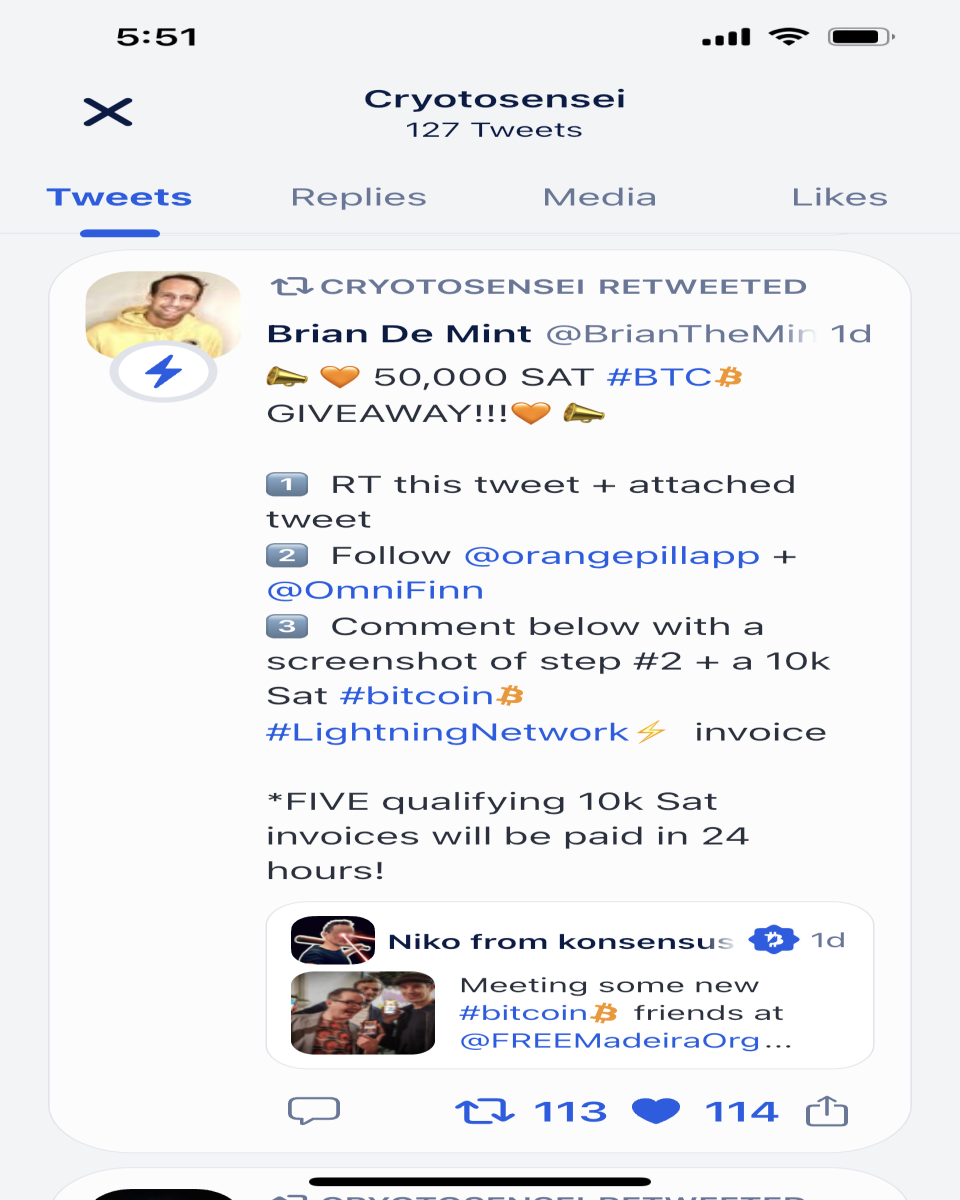Image resolution: width=960 pixels, height=1200 pixels.
Task: Retweet via the retweet arrows icon
Action: click(x=485, y=1111)
